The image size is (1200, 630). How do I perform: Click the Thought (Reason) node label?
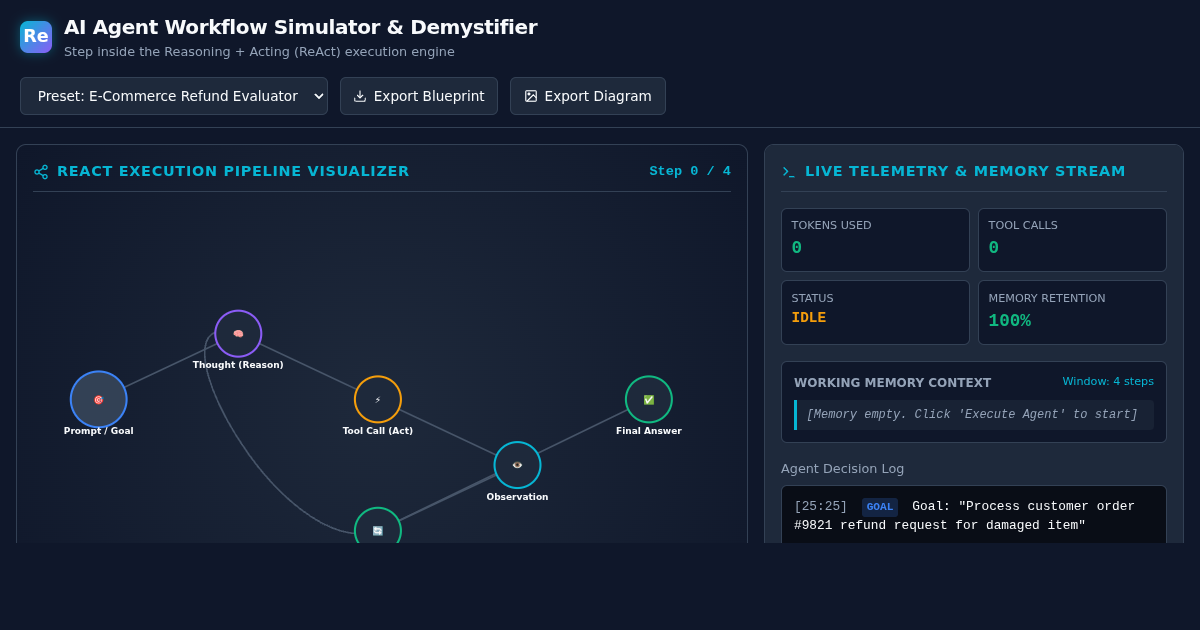point(238,365)
